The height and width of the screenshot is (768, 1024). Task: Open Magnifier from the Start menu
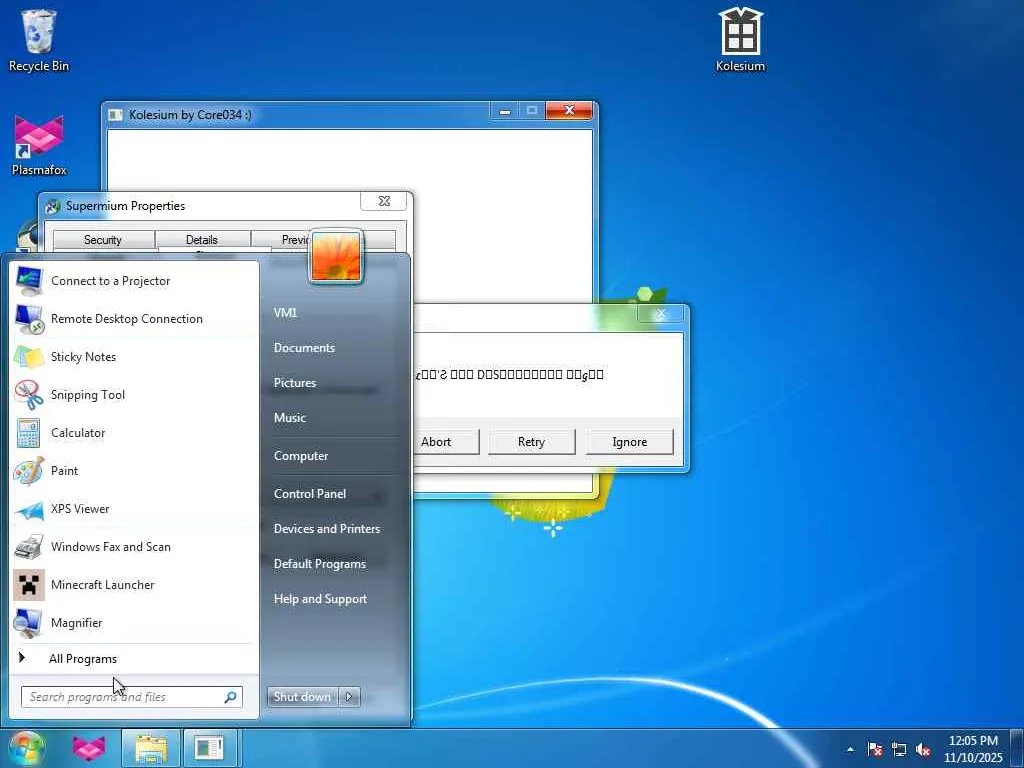[x=135, y=622]
